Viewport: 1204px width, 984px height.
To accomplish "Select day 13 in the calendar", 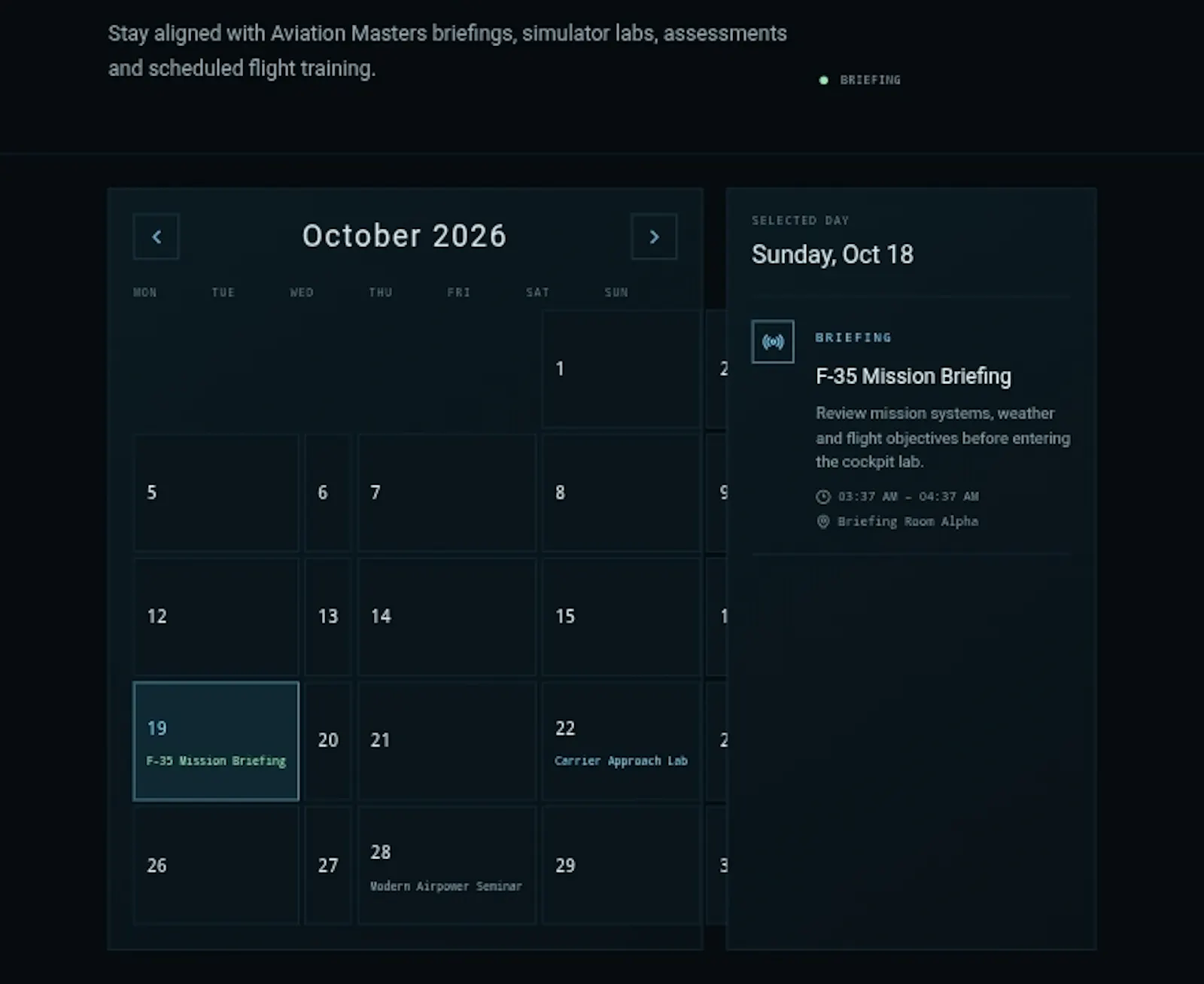I will coord(328,617).
